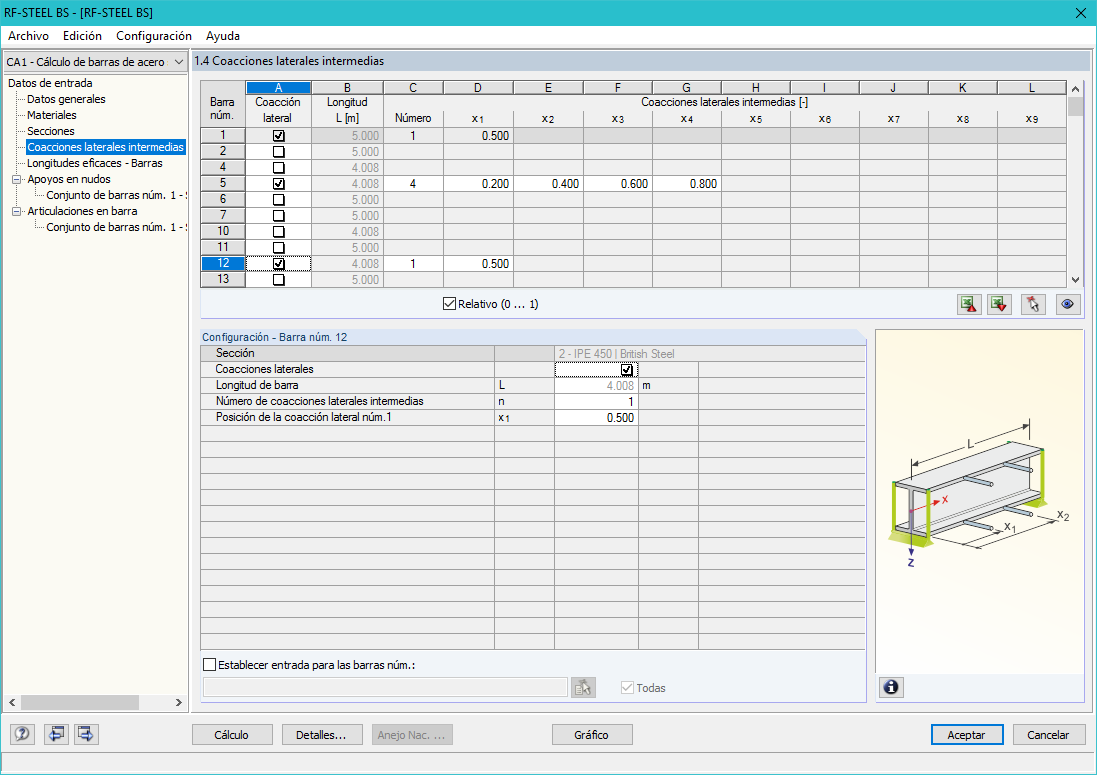Select Datos generales in the tree
Viewport: 1097px width, 775px height.
tap(66, 99)
